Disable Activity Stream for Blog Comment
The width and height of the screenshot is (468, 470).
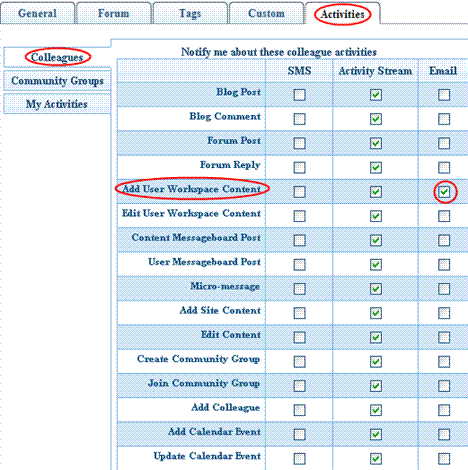(x=376, y=119)
